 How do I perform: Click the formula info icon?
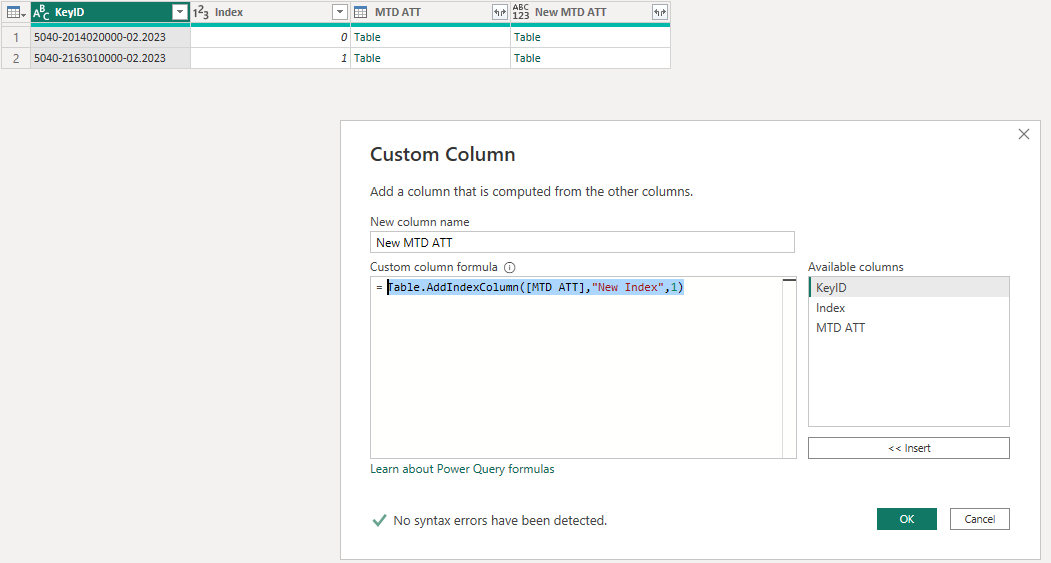click(x=509, y=267)
